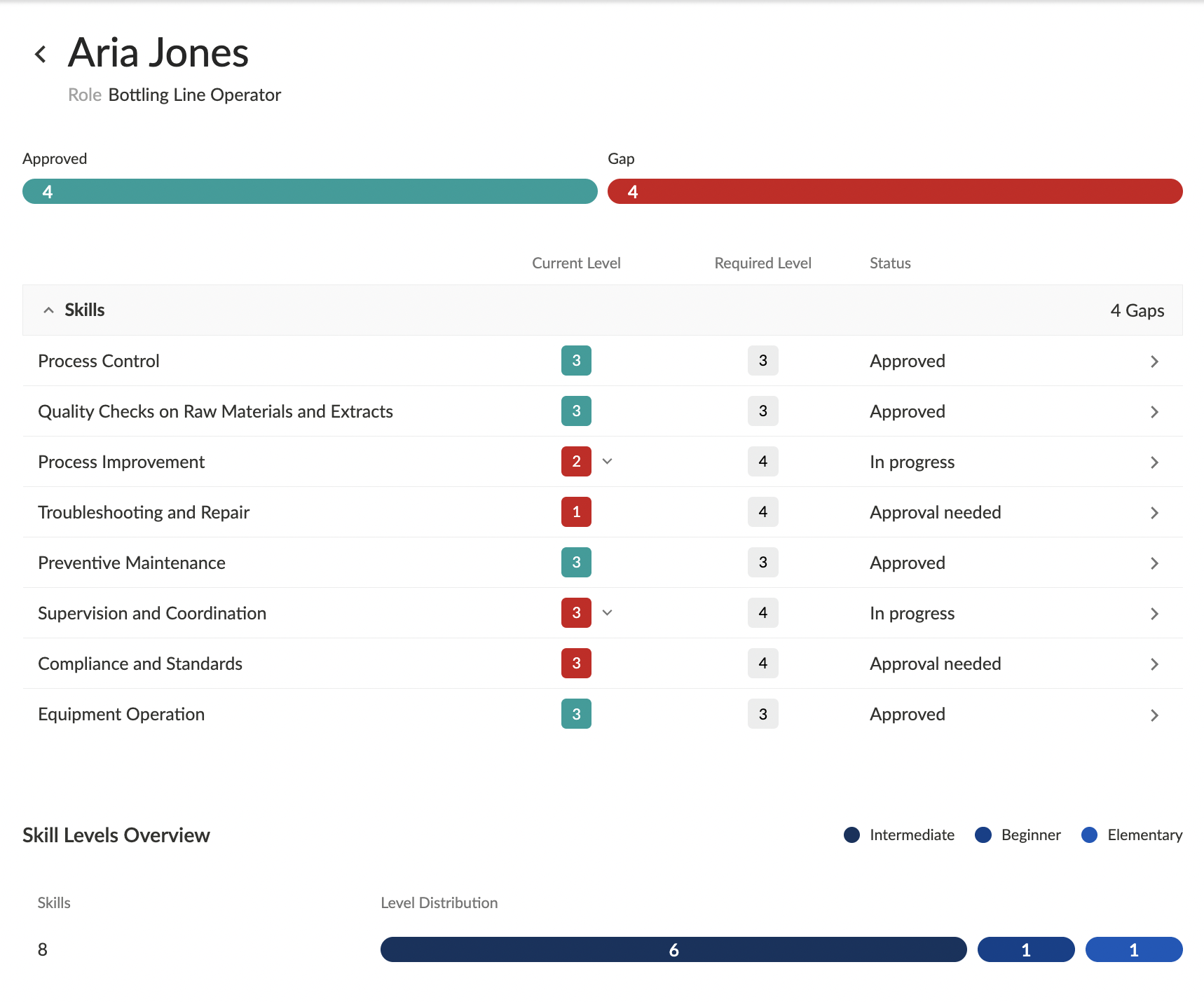Collapse the Skills section

[48, 310]
